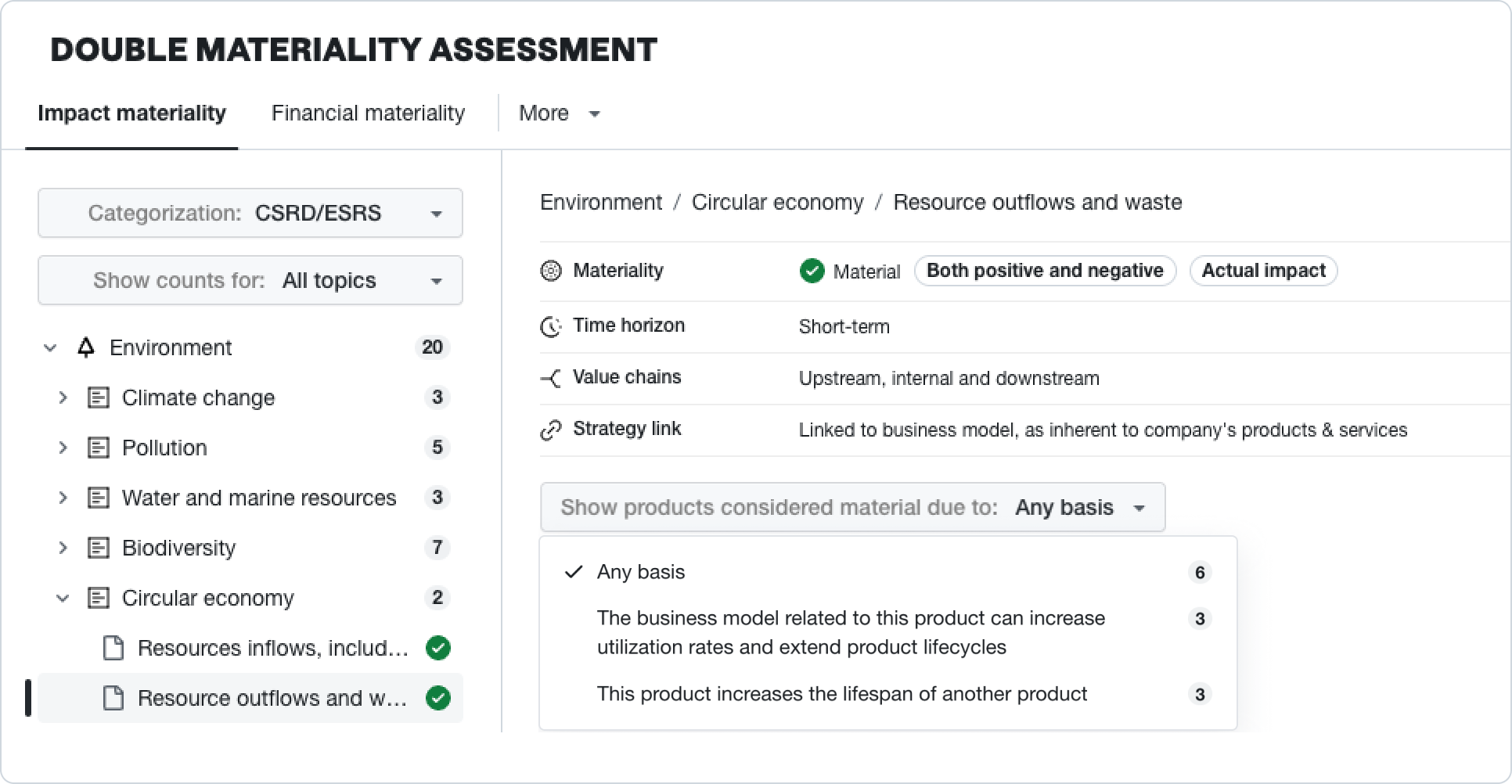Switch to the Financial materiality tab
1512x784 pixels.
coord(368,113)
